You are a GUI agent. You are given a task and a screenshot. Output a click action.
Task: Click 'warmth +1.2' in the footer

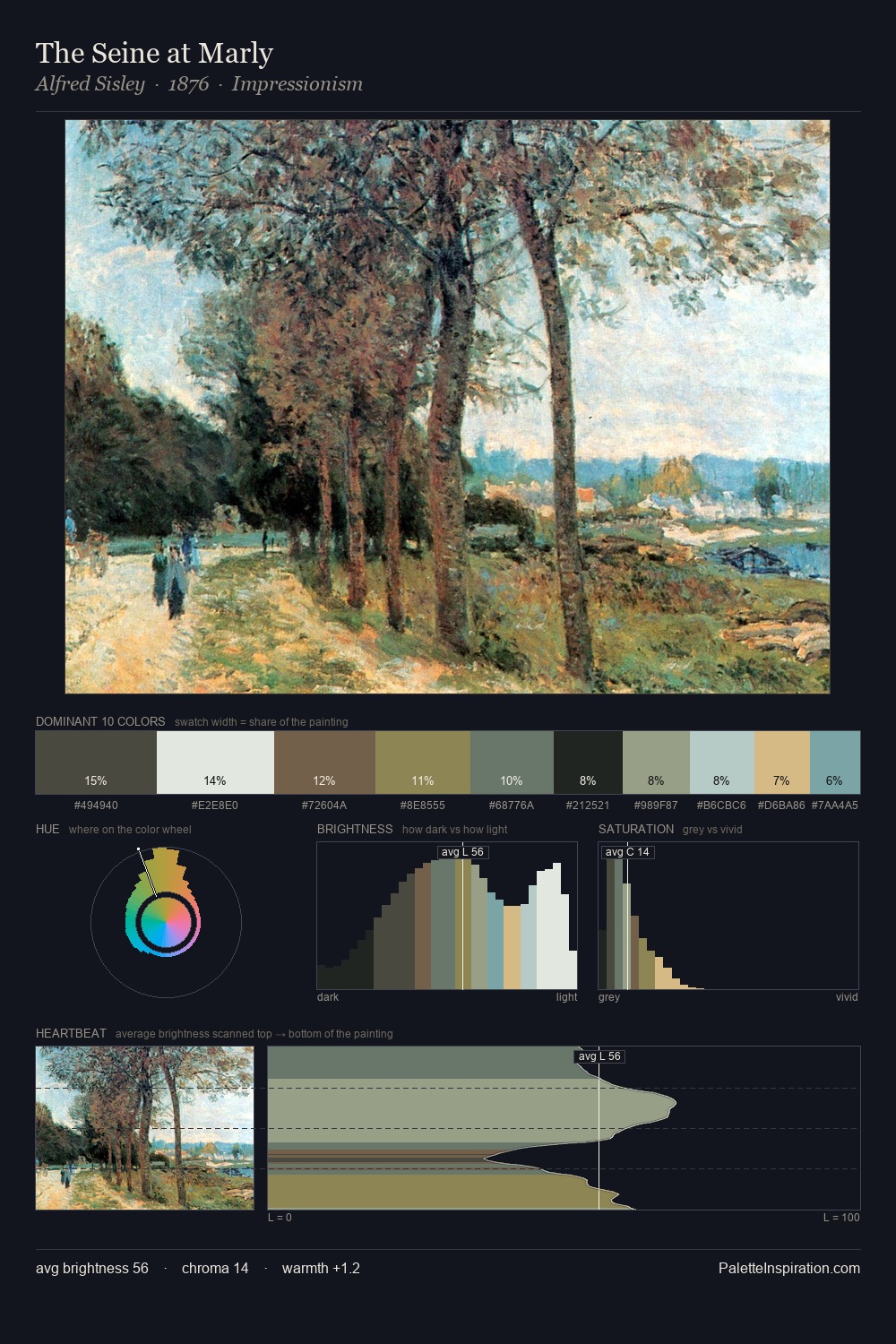click(x=321, y=1268)
